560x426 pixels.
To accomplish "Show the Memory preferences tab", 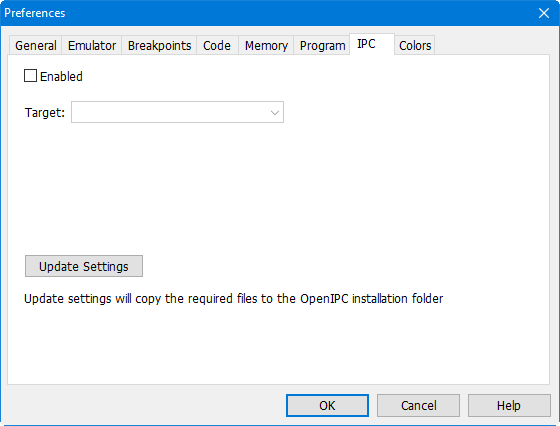I will [266, 45].
